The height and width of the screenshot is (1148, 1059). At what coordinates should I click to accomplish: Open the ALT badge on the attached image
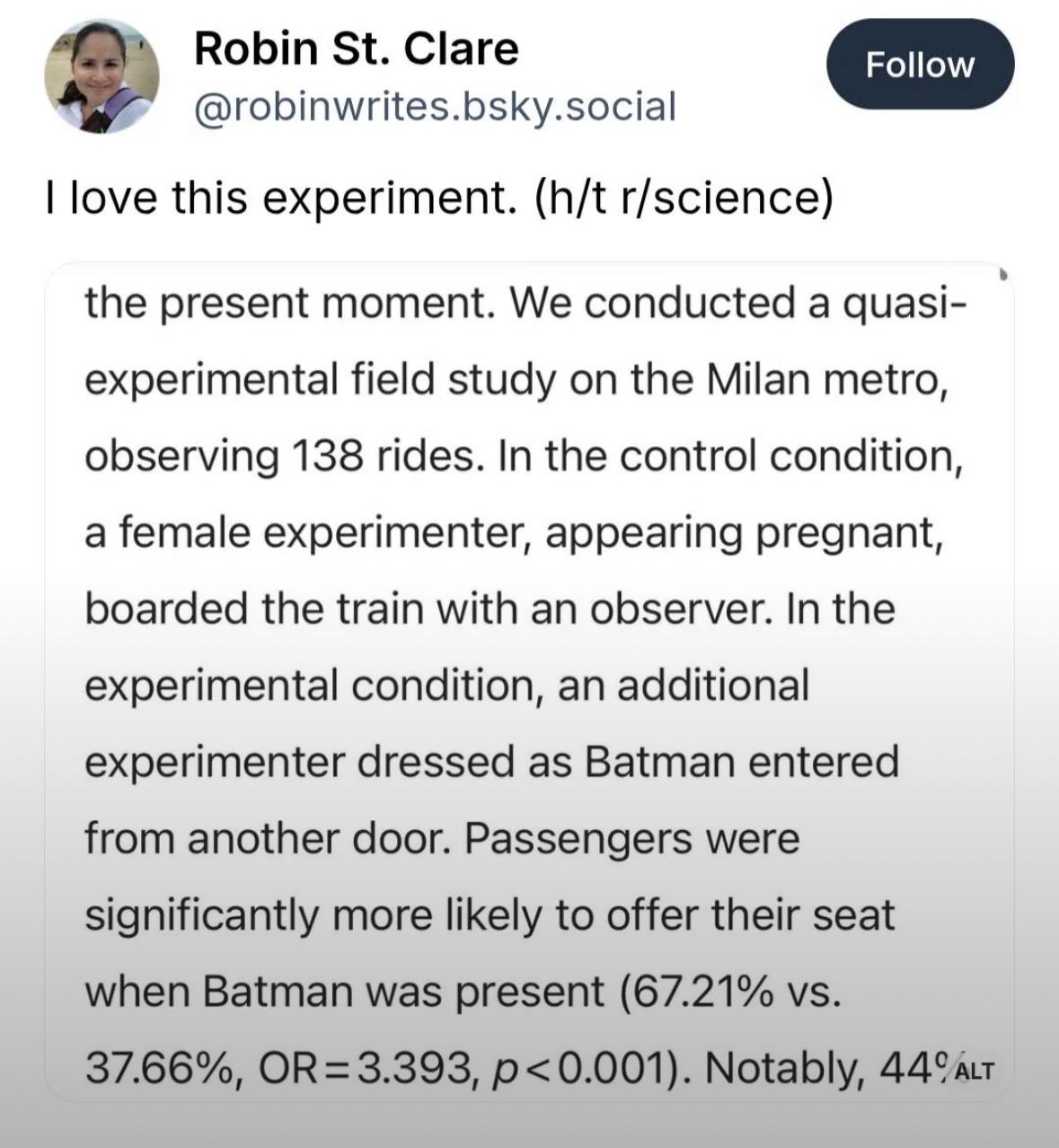coord(976,1070)
